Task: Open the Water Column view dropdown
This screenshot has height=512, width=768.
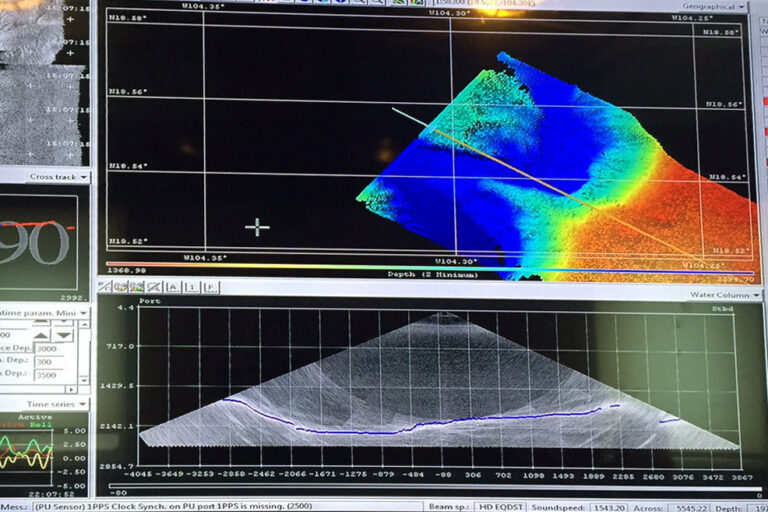Action: [x=725, y=295]
